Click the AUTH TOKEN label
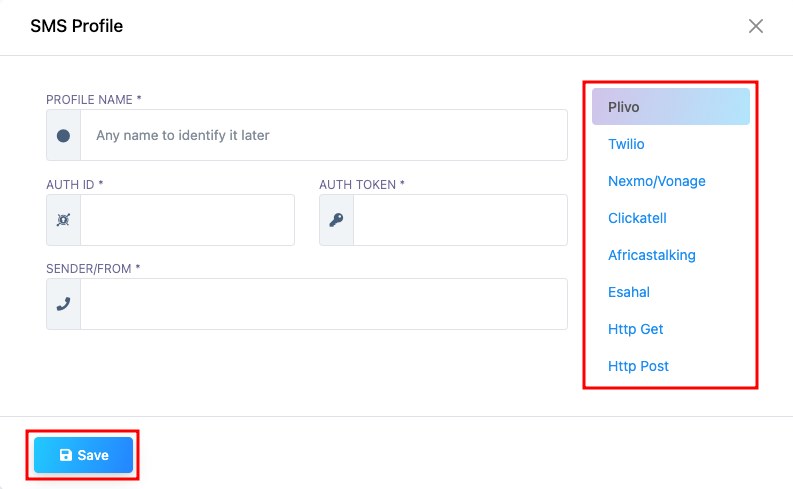The height and width of the screenshot is (489, 793). click(x=362, y=185)
